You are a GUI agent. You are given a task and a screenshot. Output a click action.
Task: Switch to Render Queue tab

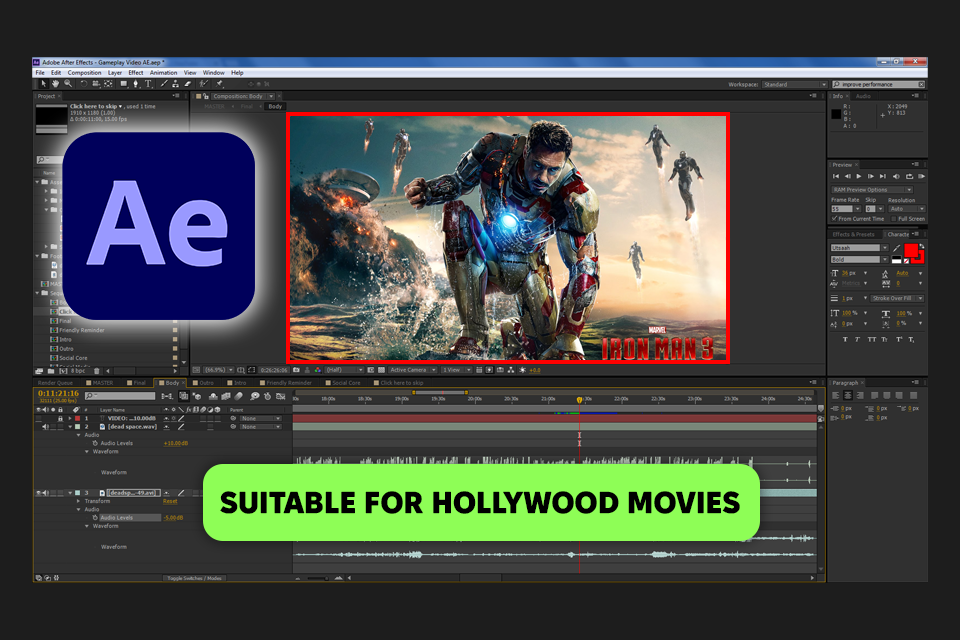click(55, 383)
